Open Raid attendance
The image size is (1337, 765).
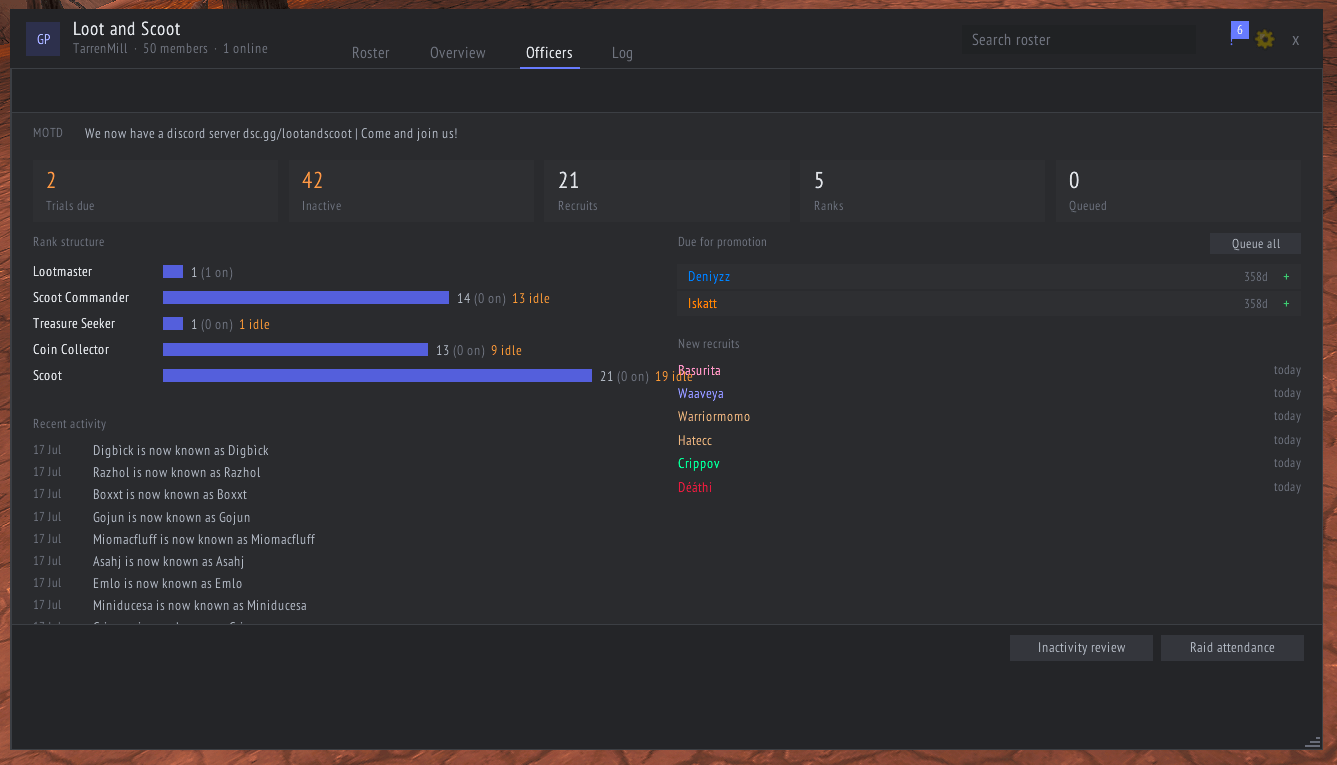click(1232, 648)
